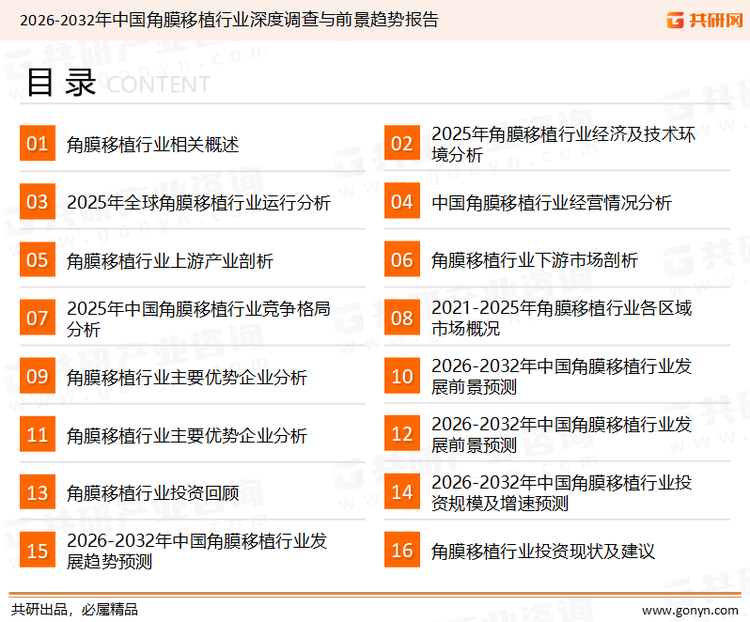The height and width of the screenshot is (622, 750).
Task: Open chapter 角膜移植行业相关概述
Action: point(153,144)
